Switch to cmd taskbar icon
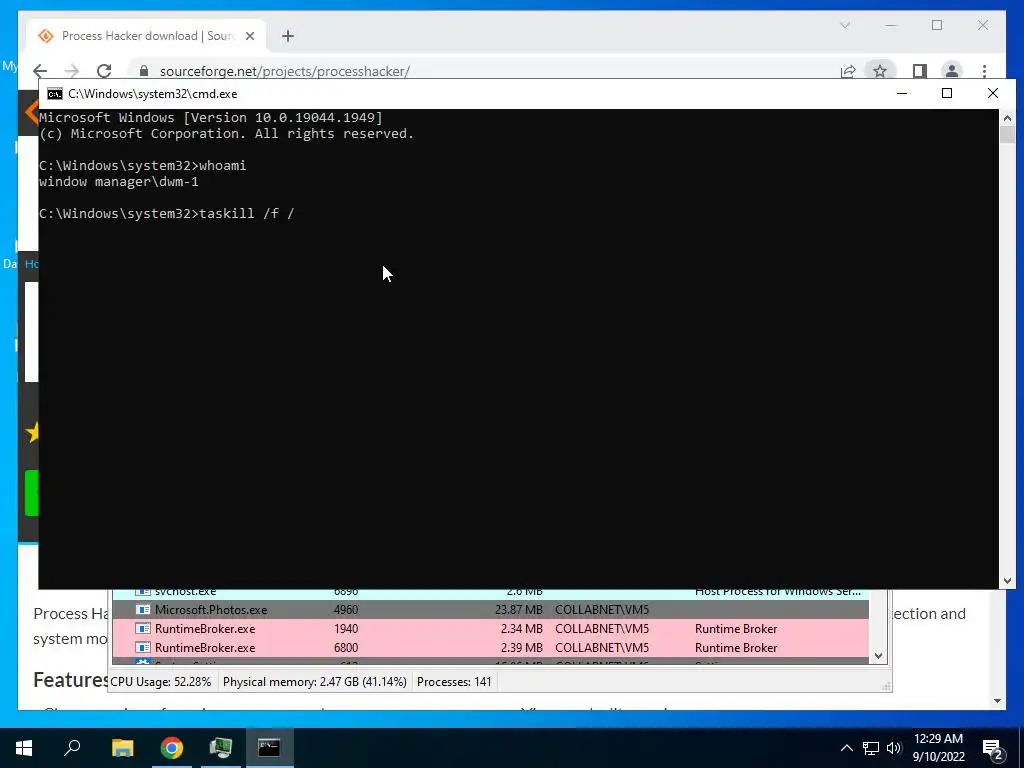 (x=269, y=748)
